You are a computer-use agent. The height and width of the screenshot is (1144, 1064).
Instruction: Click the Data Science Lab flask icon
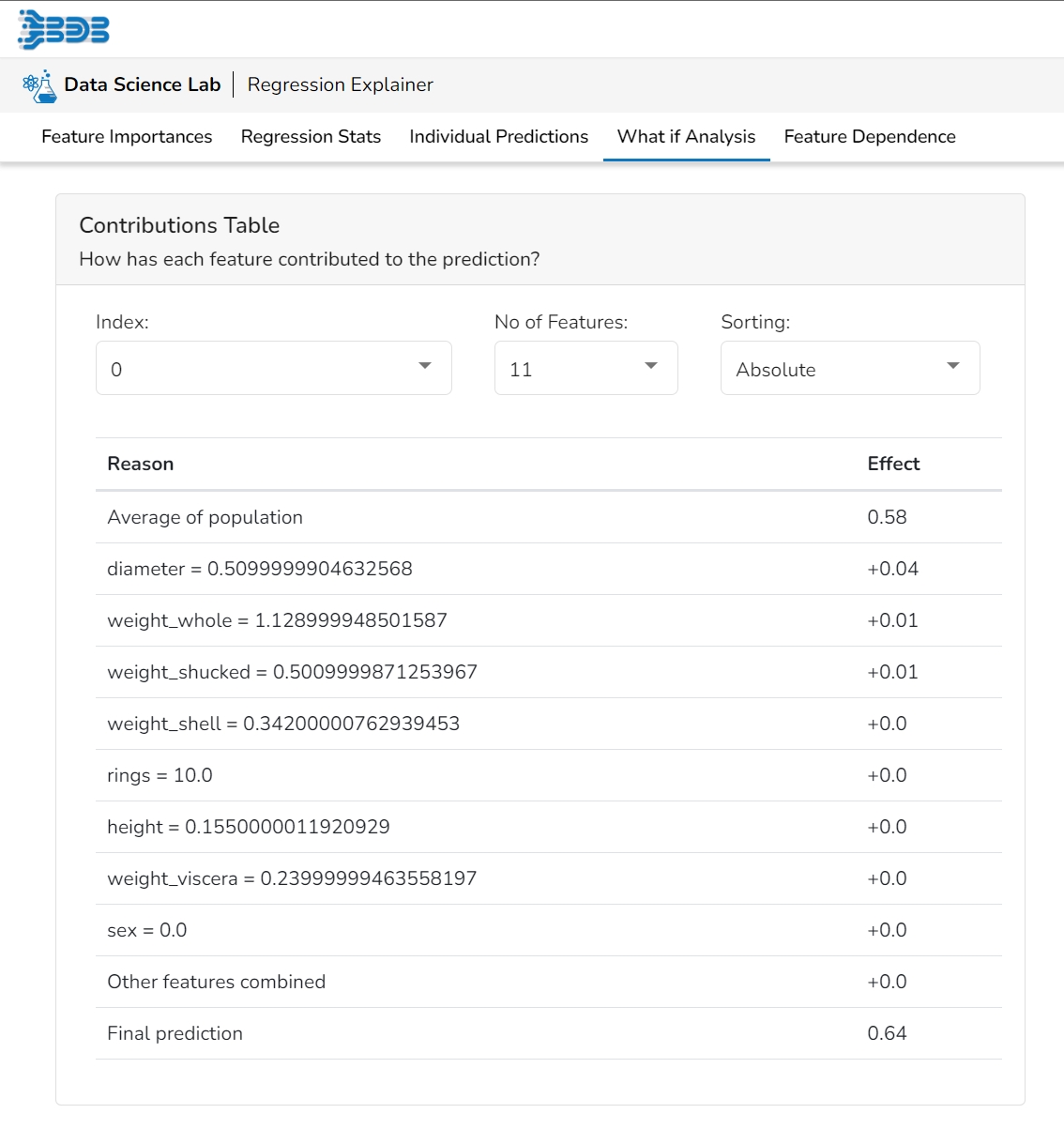point(39,85)
